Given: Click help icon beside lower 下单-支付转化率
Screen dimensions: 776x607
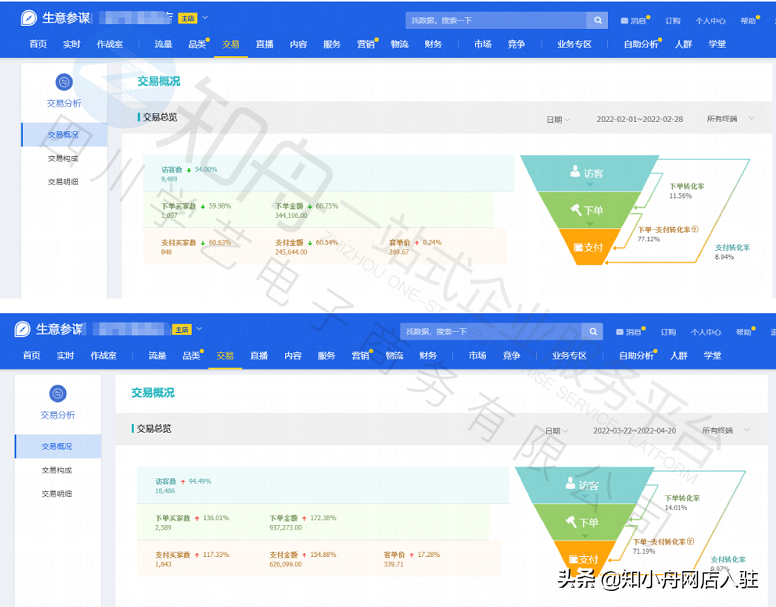Looking at the screenshot, I should [690, 541].
